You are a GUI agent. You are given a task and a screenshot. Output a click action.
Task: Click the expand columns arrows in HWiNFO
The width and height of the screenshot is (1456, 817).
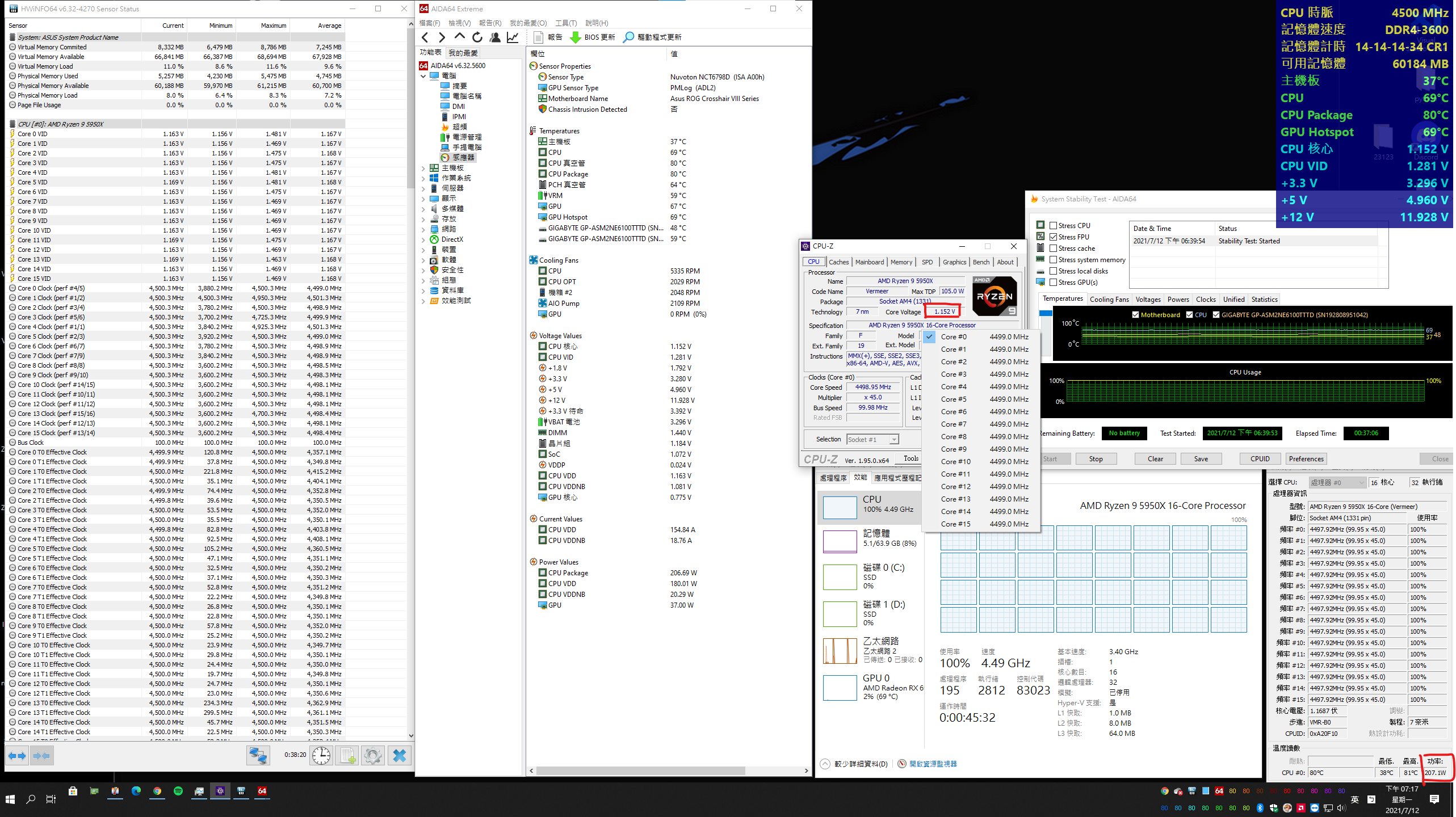[x=17, y=756]
